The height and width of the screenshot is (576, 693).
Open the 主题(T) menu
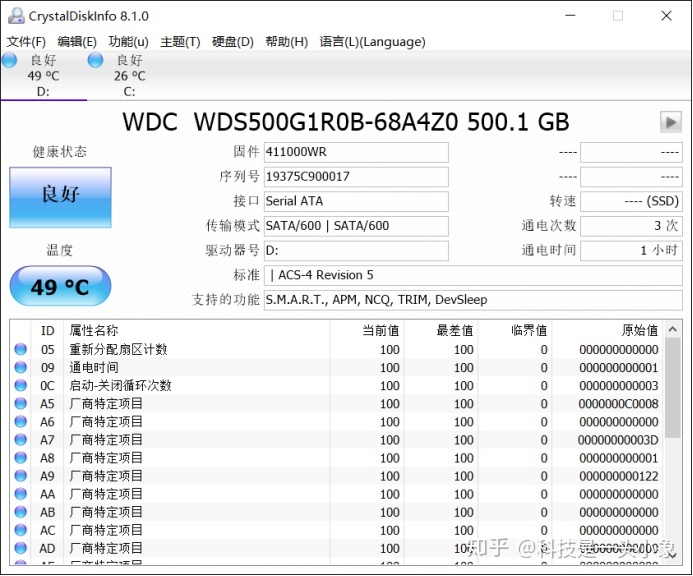pos(180,42)
